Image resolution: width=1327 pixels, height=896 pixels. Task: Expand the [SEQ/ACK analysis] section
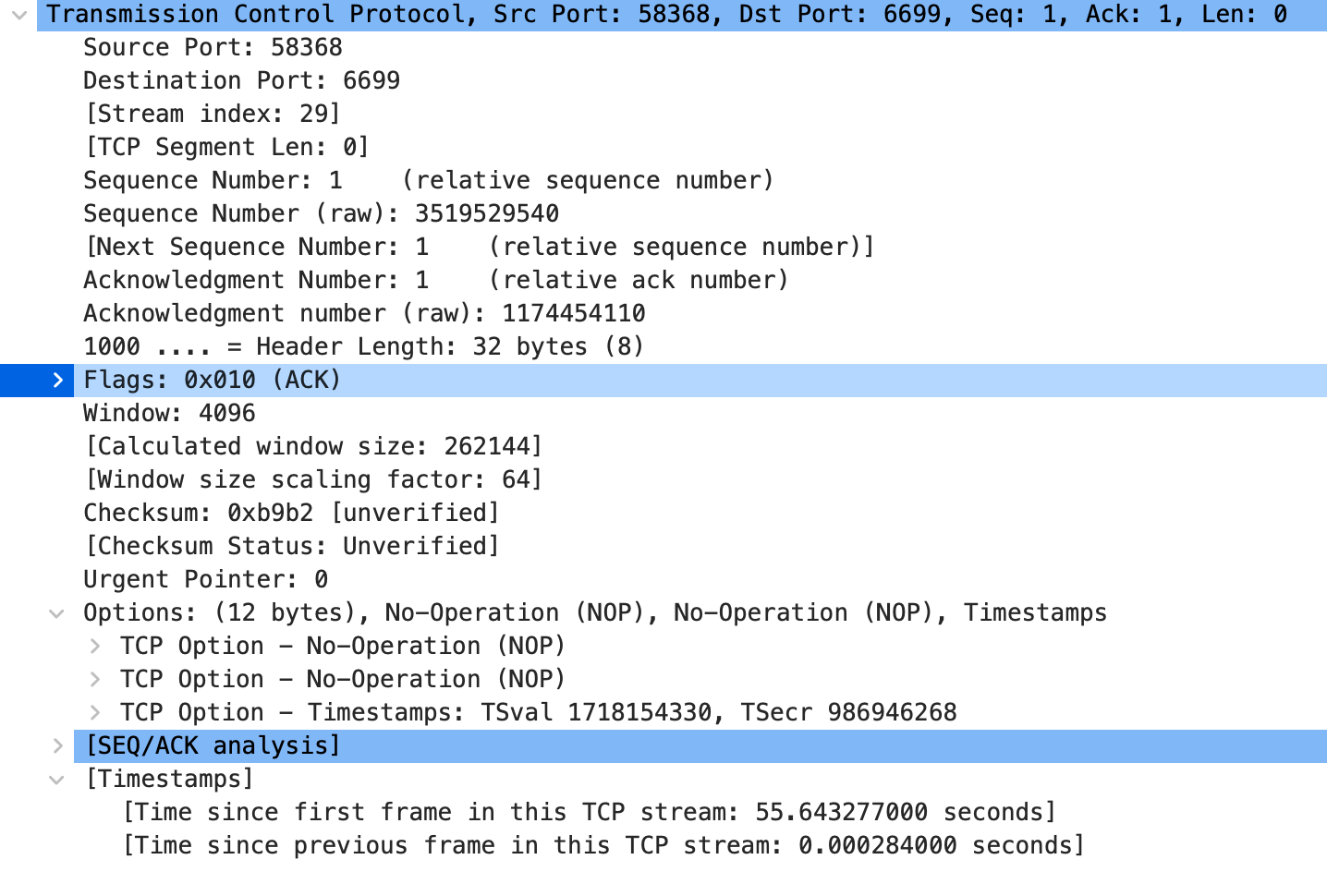point(57,746)
